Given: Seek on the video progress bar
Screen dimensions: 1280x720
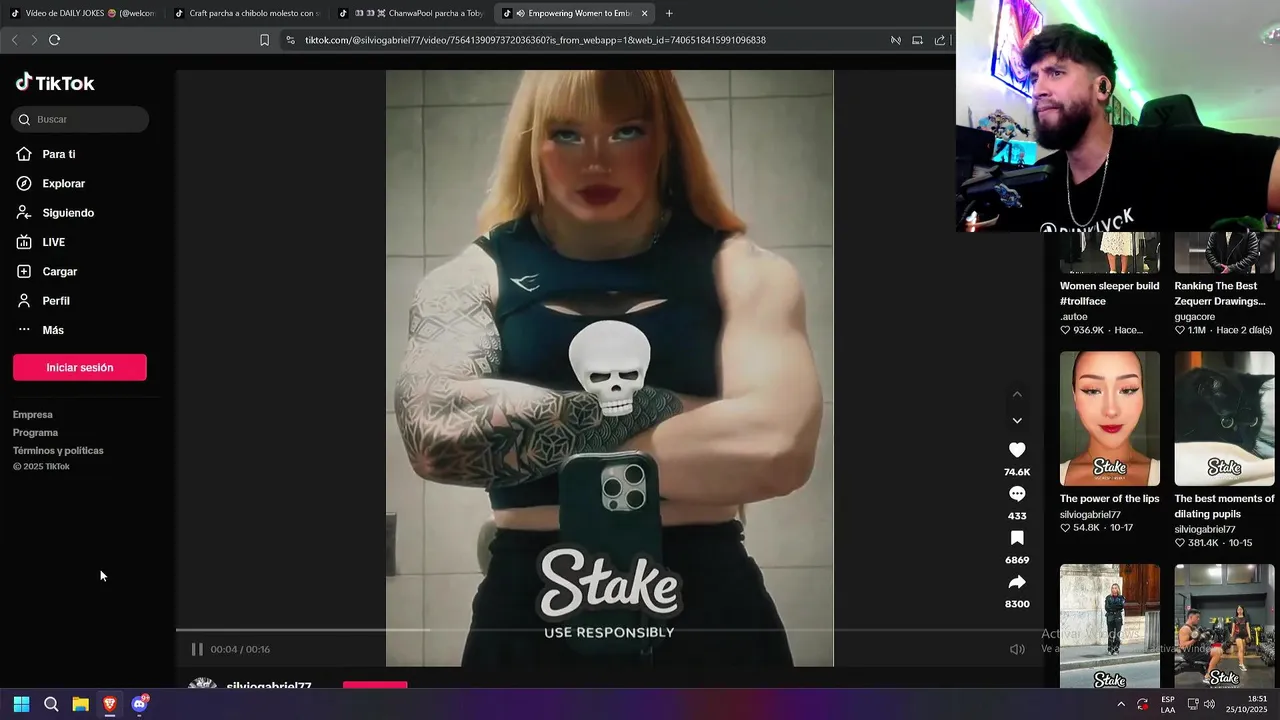Looking at the screenshot, I should pos(610,630).
